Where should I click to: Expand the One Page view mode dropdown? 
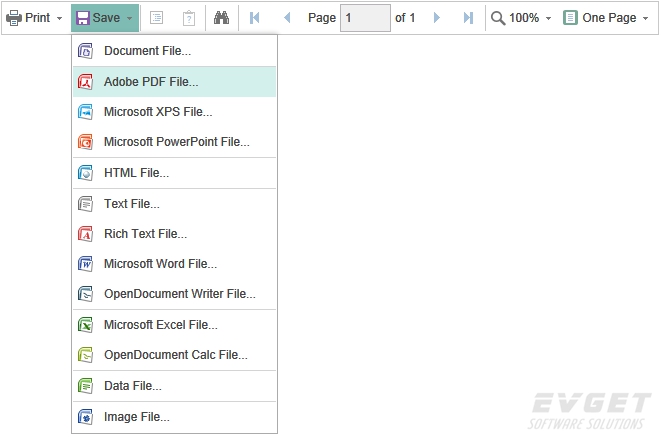(x=645, y=18)
